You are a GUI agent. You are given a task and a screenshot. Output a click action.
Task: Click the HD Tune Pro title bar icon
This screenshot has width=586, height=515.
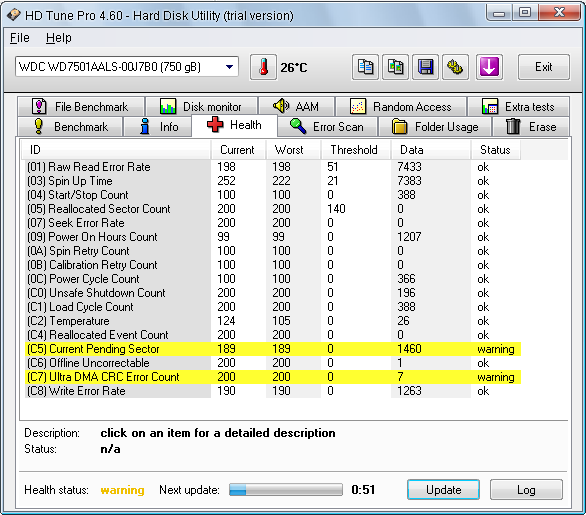point(13,15)
